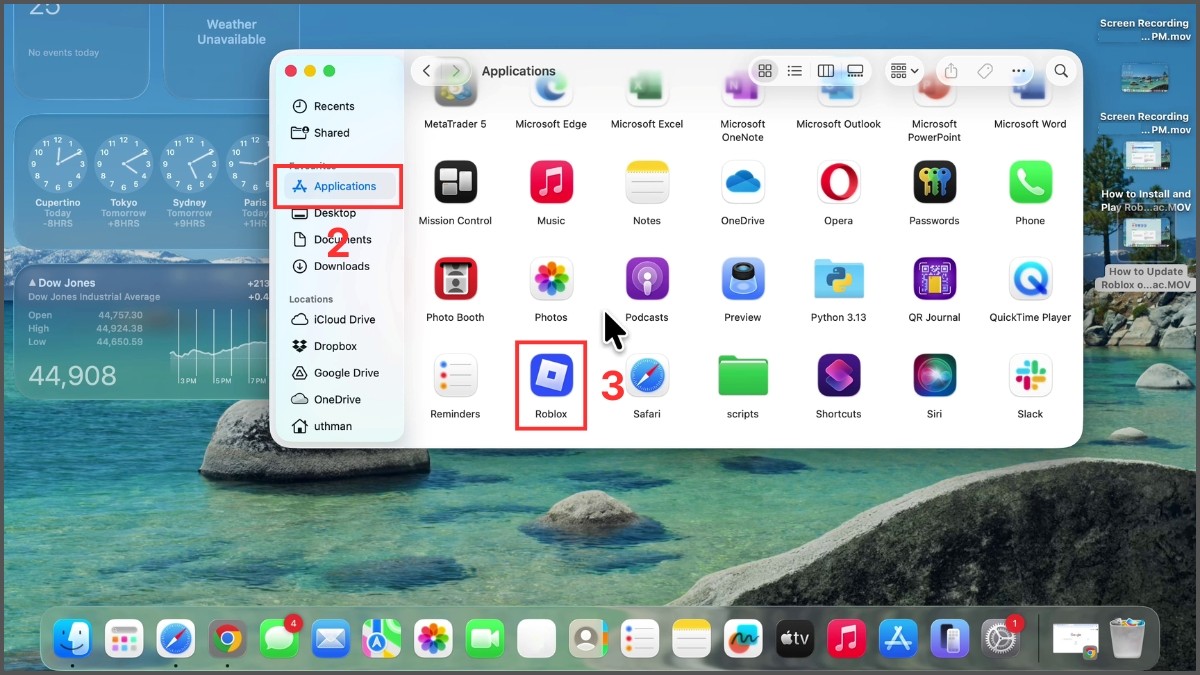Image resolution: width=1200 pixels, height=675 pixels.
Task: Open Mail from the Dock
Action: point(330,638)
